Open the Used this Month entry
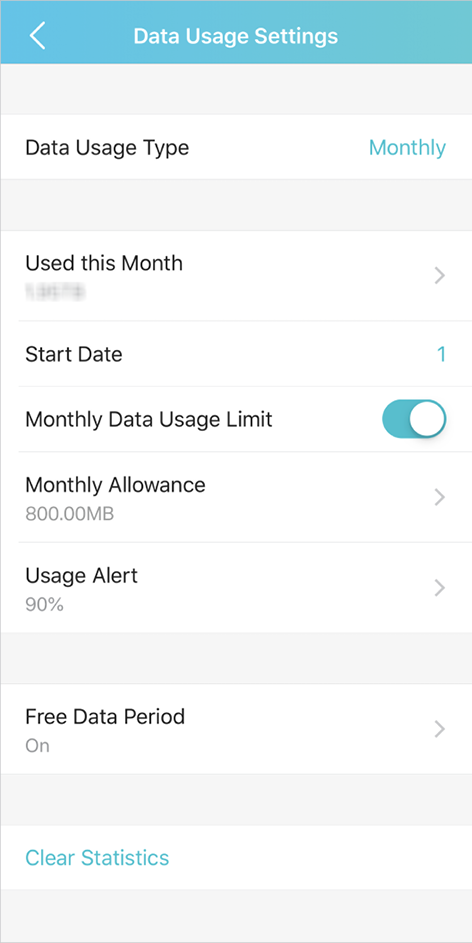 click(236, 276)
